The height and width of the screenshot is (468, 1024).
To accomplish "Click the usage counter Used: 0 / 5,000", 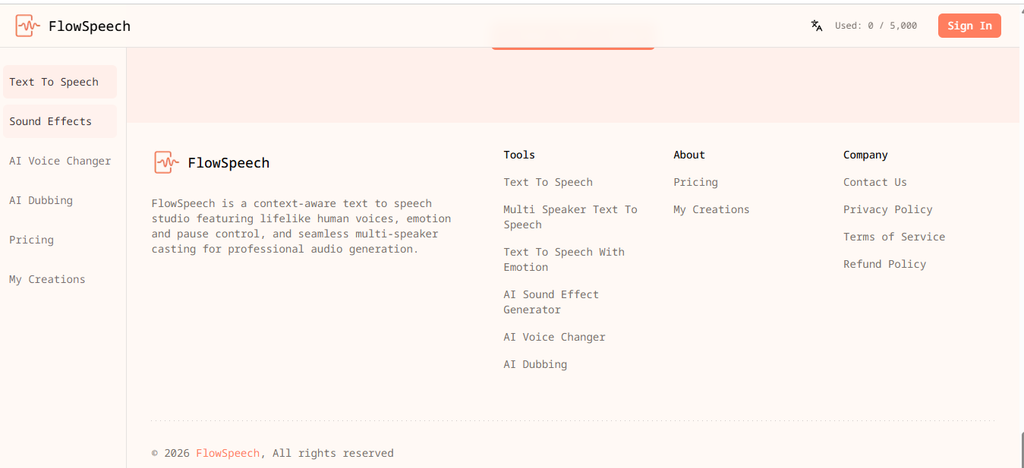I will point(876,26).
